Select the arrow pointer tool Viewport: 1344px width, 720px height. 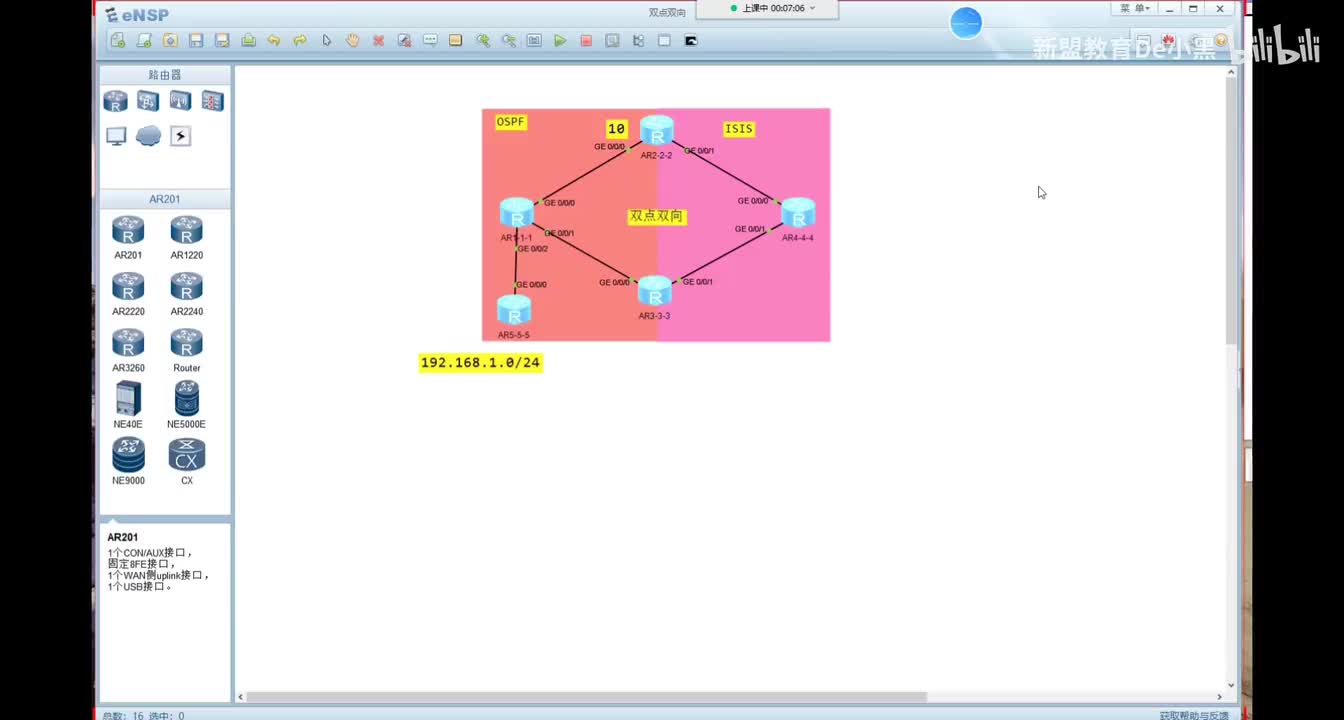(x=326, y=41)
